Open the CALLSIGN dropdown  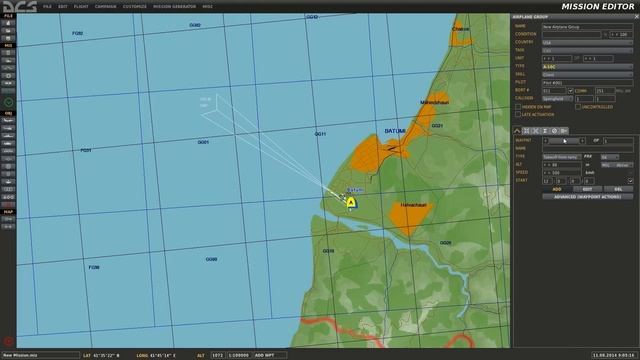(x=557, y=99)
